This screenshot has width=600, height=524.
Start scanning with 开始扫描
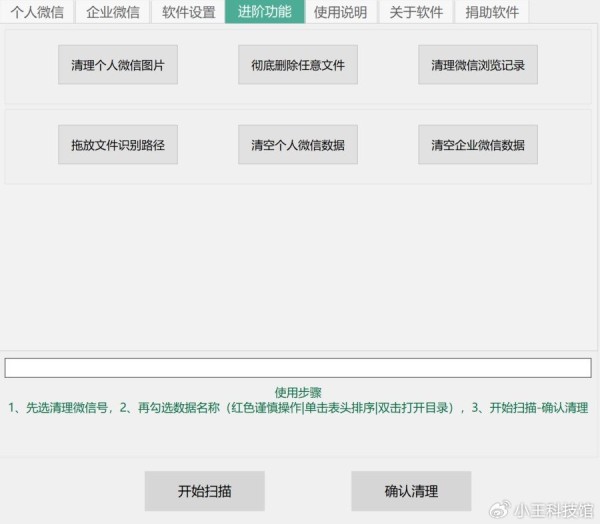[205, 491]
